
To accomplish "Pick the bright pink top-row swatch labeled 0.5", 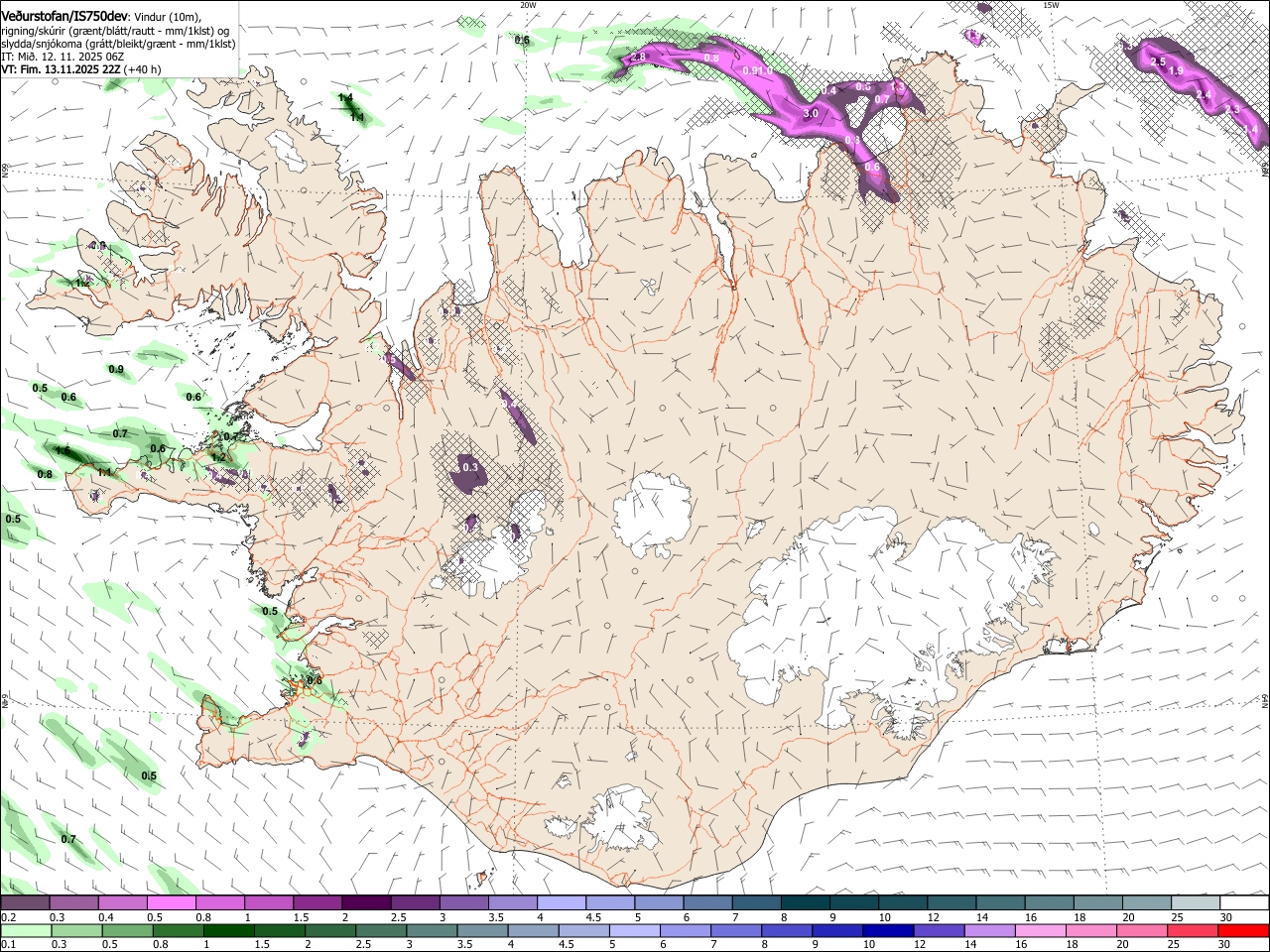I will [x=171, y=903].
